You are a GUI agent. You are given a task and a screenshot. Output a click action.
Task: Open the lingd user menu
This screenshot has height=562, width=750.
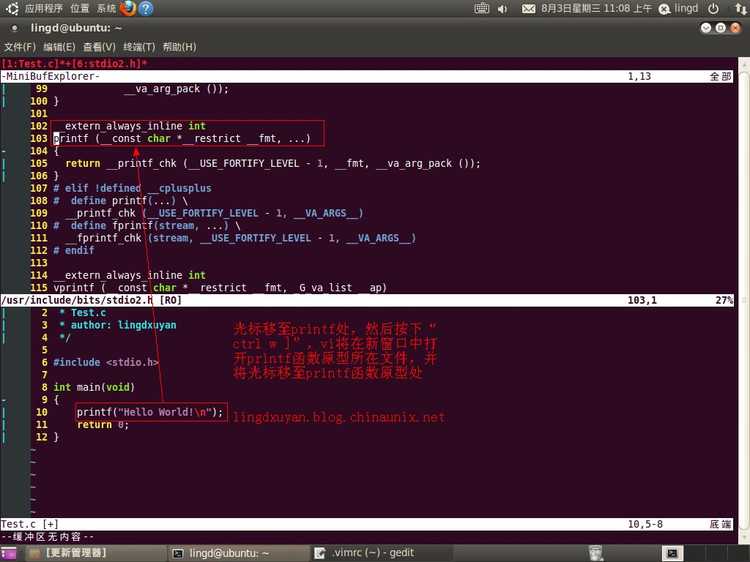tap(686, 9)
